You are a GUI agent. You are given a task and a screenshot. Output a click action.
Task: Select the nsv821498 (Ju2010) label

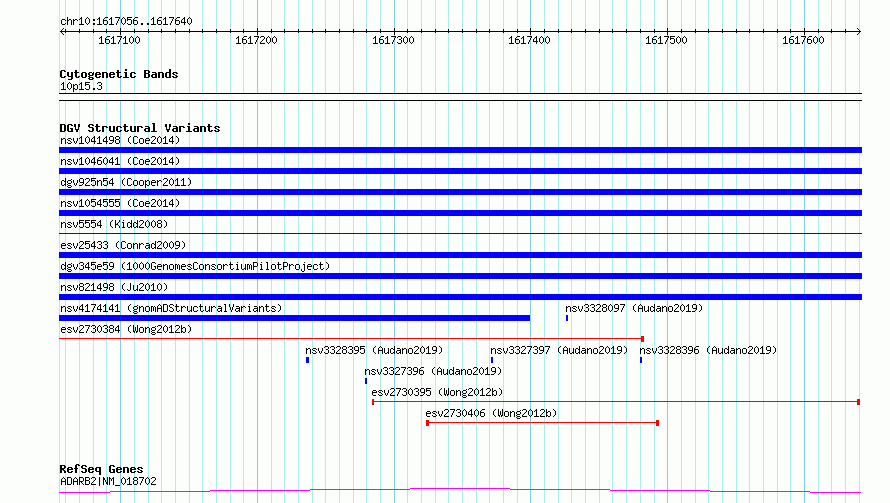click(114, 287)
